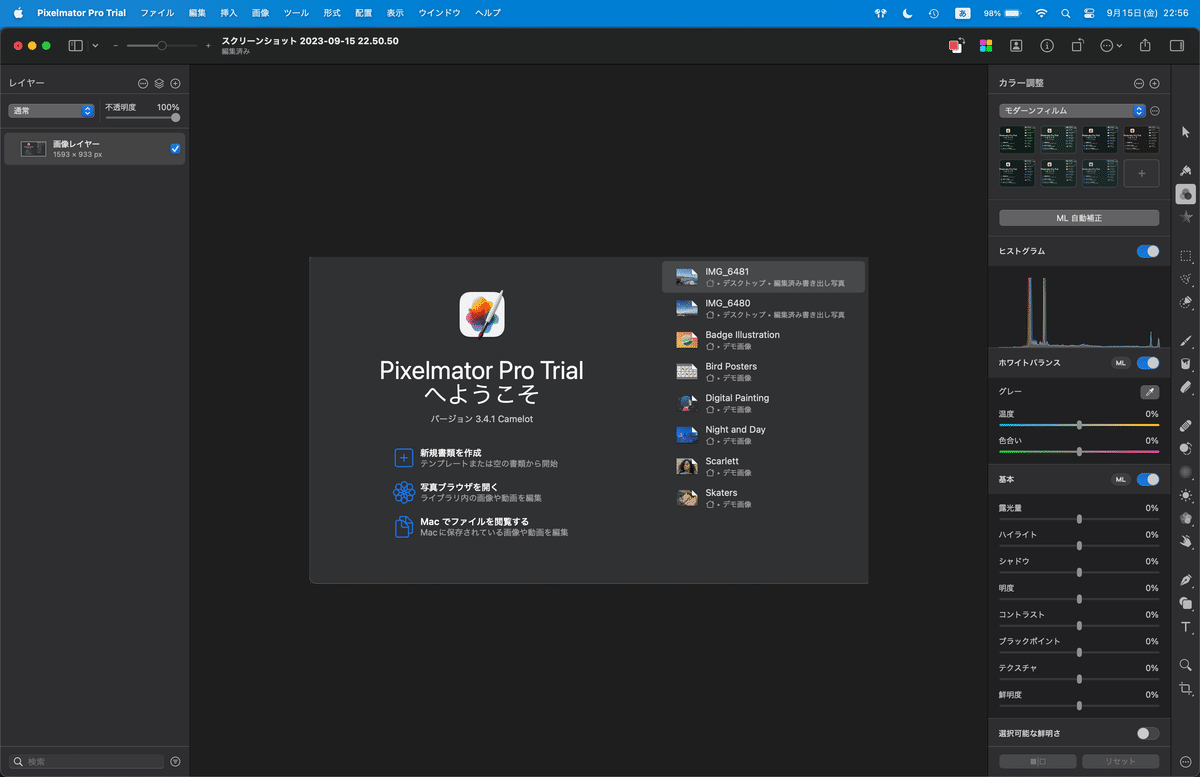The image size is (1200, 777).
Task: Select the Effects star tool
Action: click(1186, 217)
